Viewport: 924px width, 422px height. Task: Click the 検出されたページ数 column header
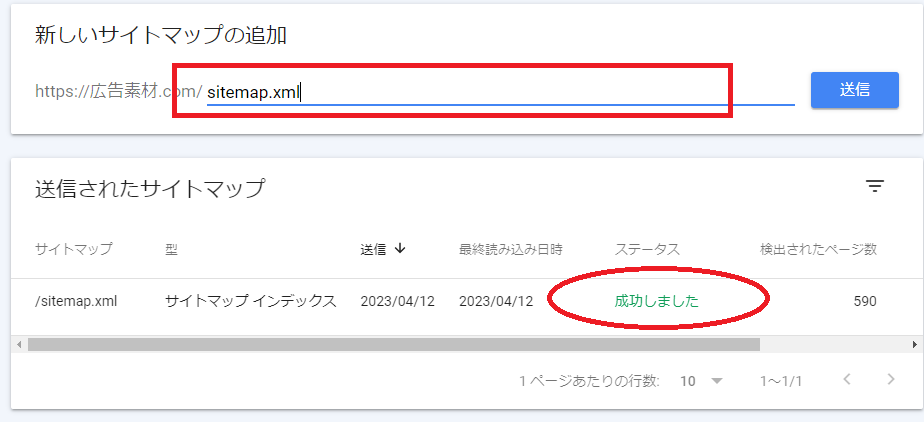(x=818, y=249)
